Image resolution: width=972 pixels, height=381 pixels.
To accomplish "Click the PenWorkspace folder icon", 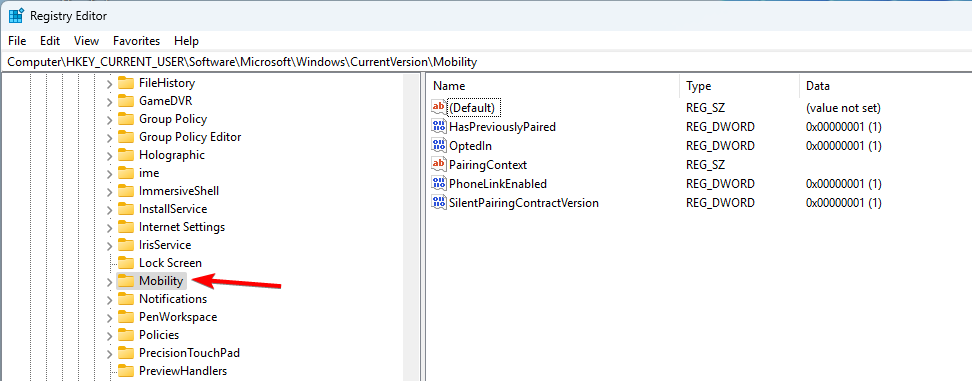I will 126,317.
